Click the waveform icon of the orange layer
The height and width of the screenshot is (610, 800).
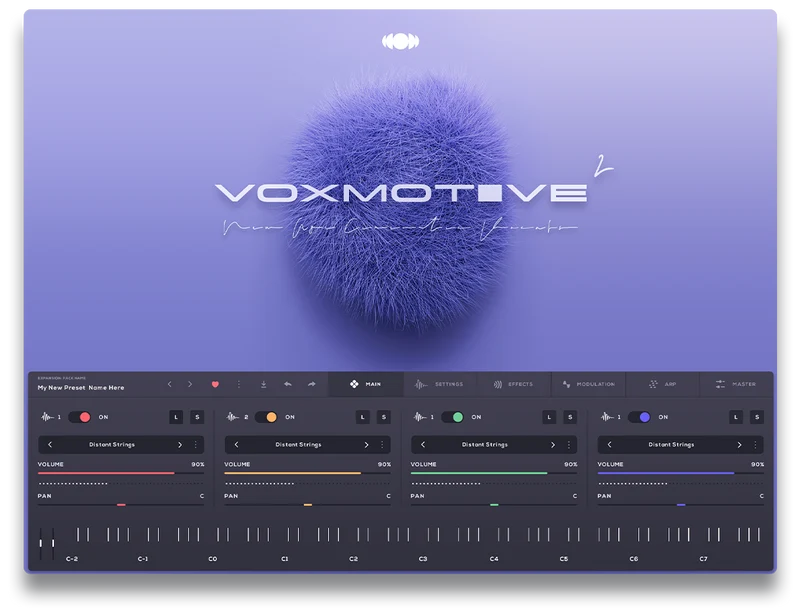coord(233,417)
